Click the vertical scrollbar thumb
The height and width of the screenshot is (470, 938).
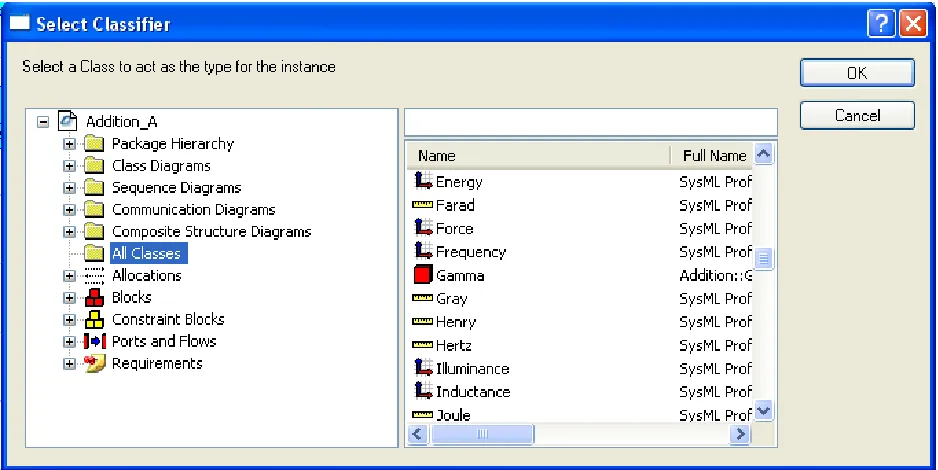pos(763,259)
